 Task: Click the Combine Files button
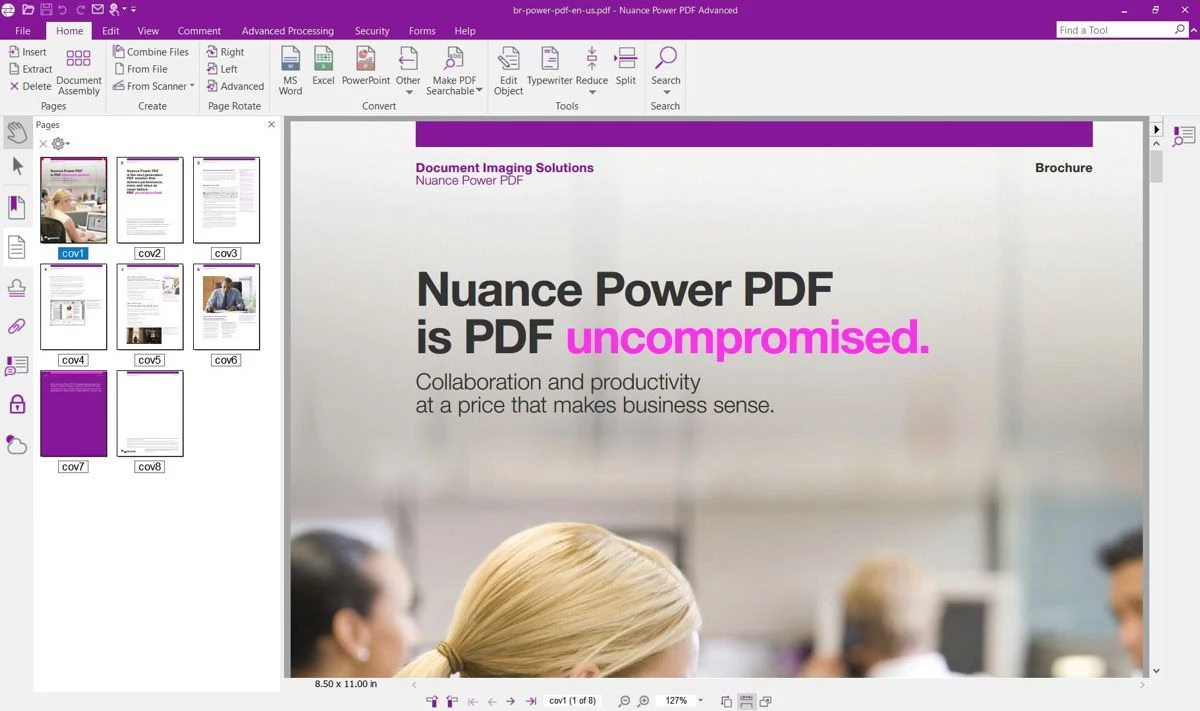(x=151, y=52)
